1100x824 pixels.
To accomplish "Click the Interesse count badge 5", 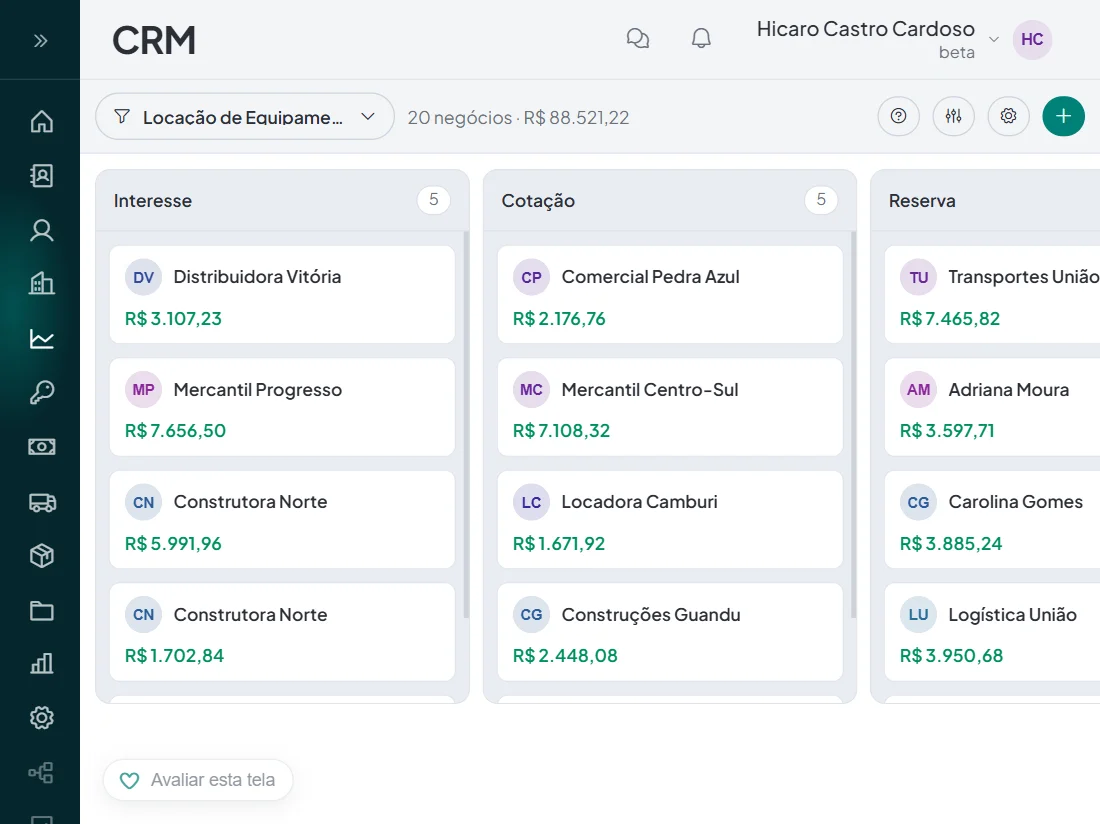I will (434, 200).
